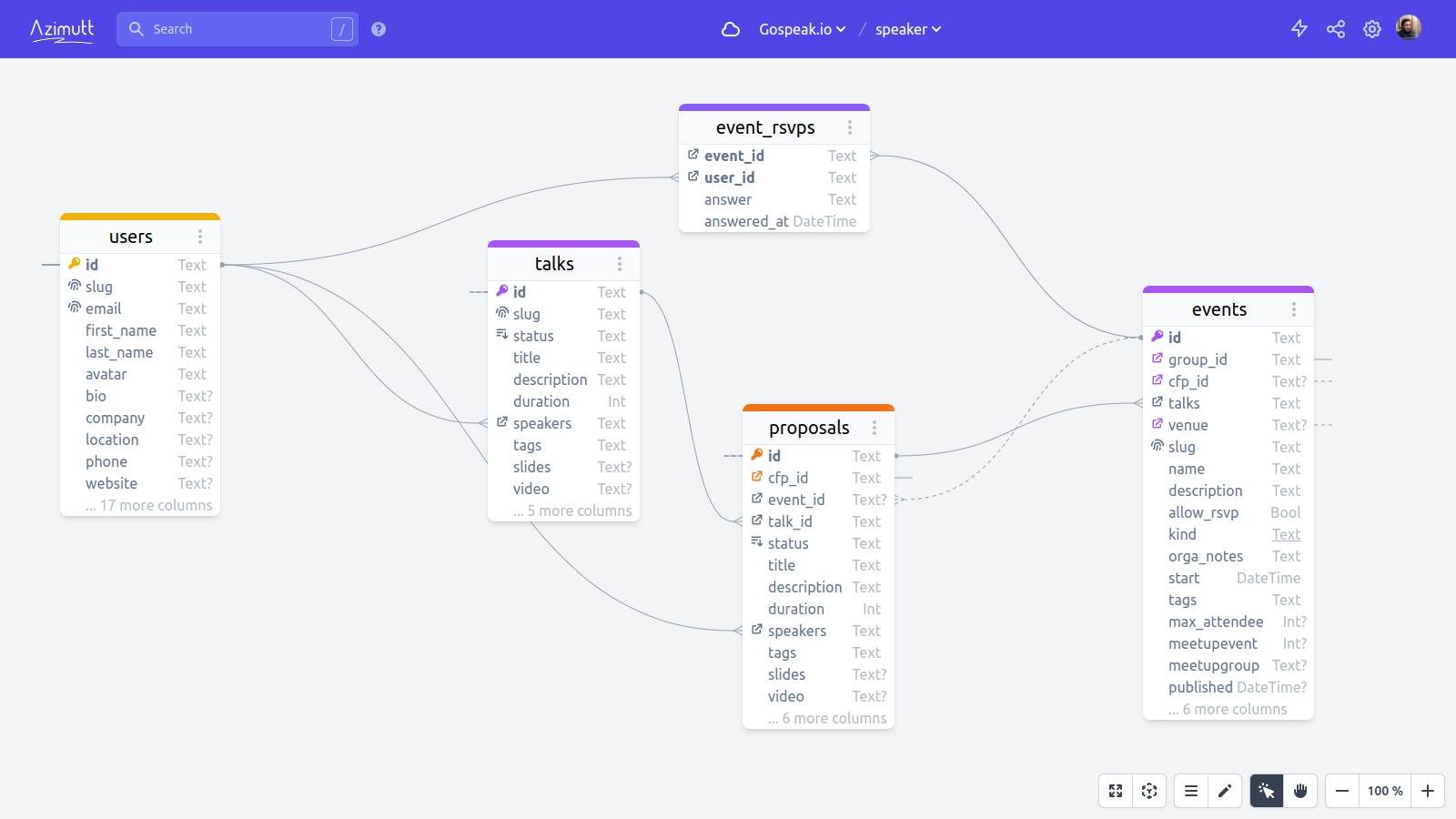Open the table list icon in bottom toolbar

coord(1191,791)
